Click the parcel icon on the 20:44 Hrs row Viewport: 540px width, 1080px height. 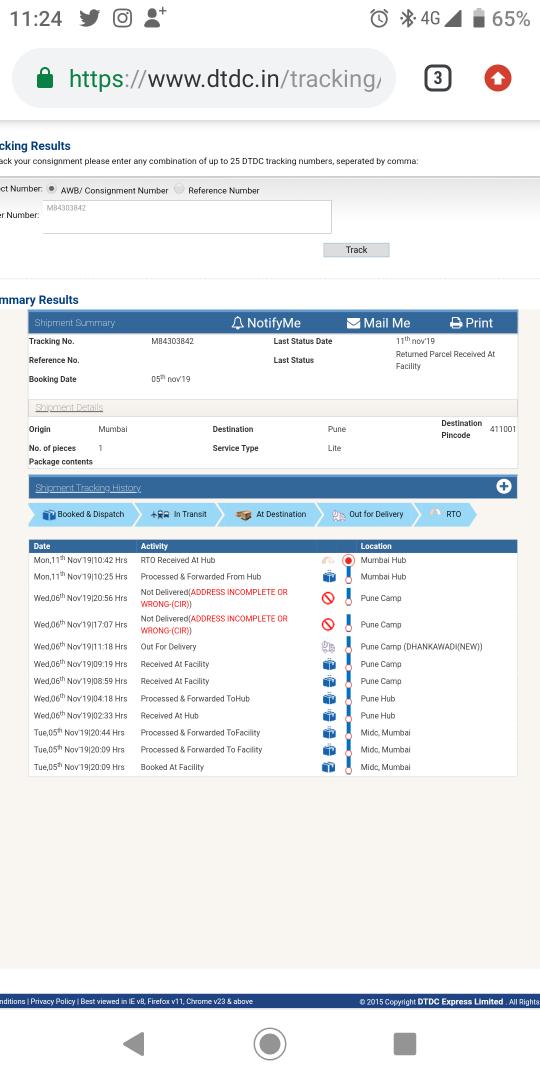329,733
